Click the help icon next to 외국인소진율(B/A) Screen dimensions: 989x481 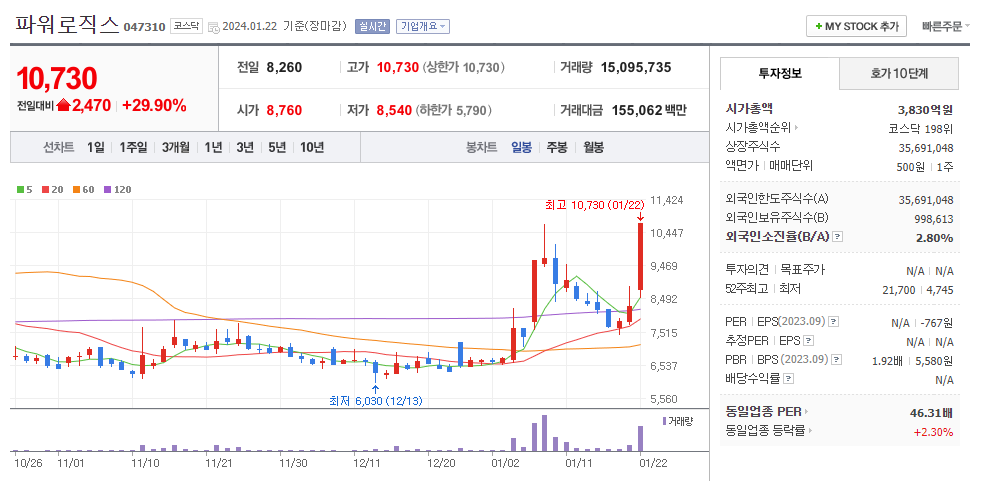click(838, 237)
